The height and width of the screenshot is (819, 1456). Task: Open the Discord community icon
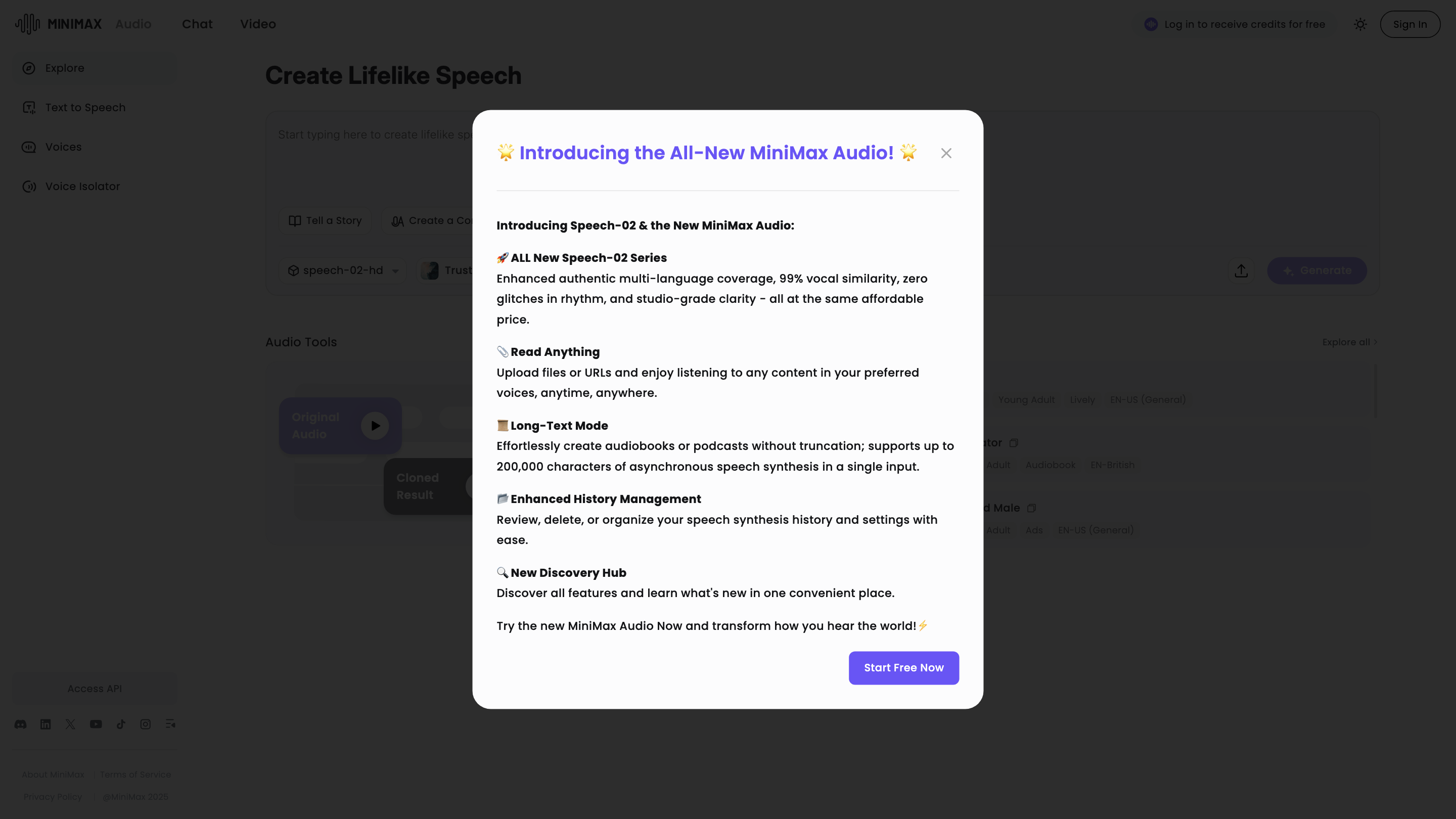point(20,724)
